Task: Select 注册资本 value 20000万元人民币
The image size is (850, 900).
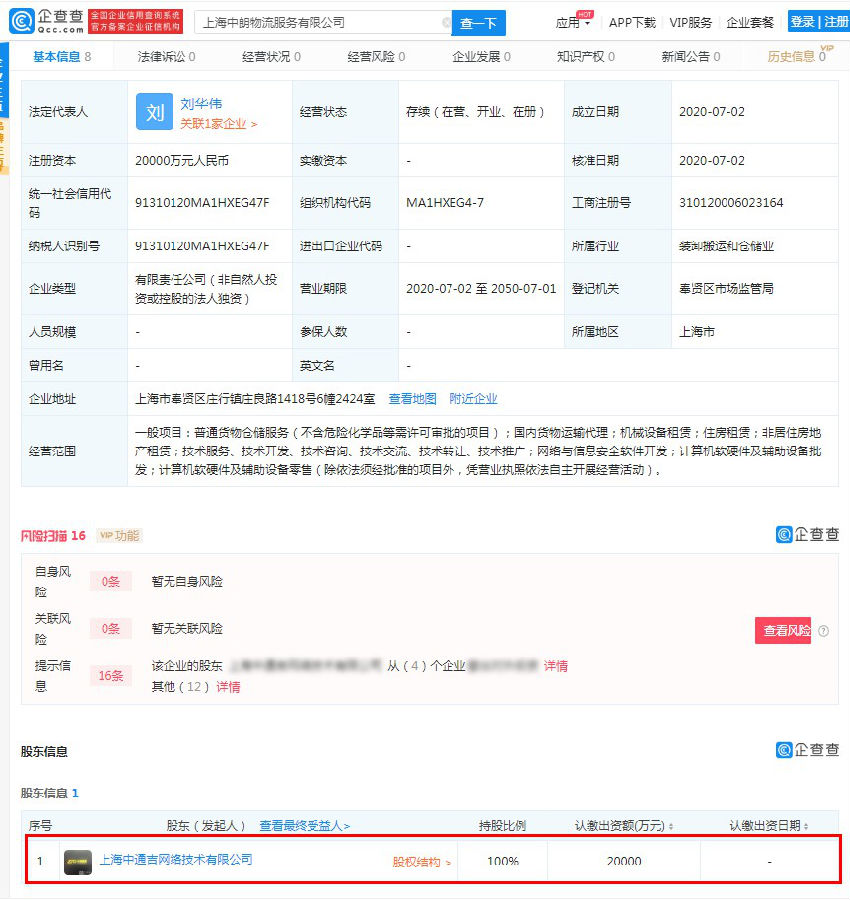Action: click(x=182, y=161)
